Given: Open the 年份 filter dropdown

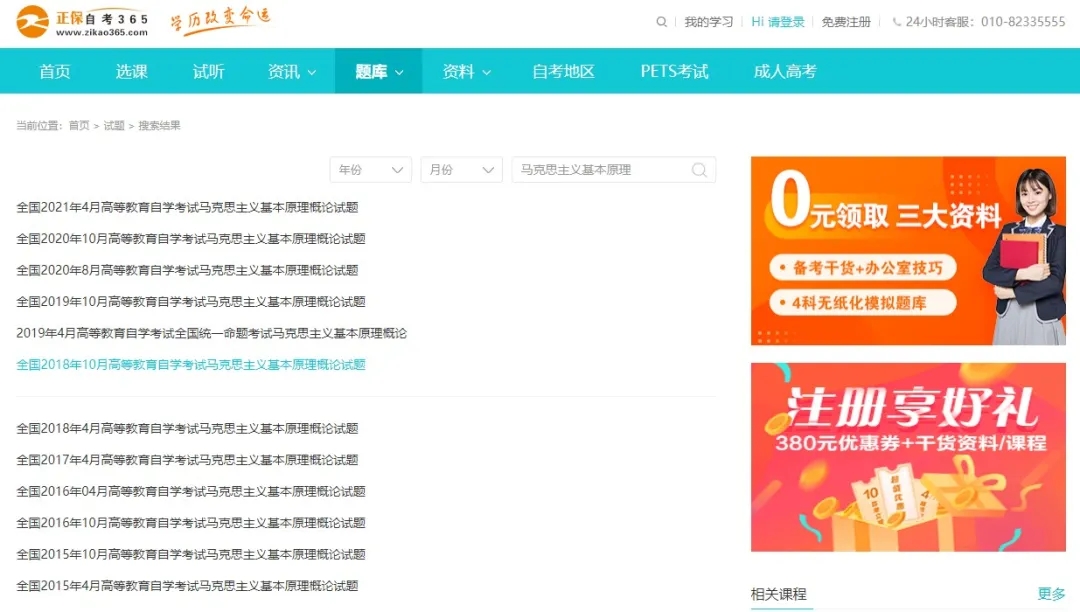Looking at the screenshot, I should click(x=370, y=170).
